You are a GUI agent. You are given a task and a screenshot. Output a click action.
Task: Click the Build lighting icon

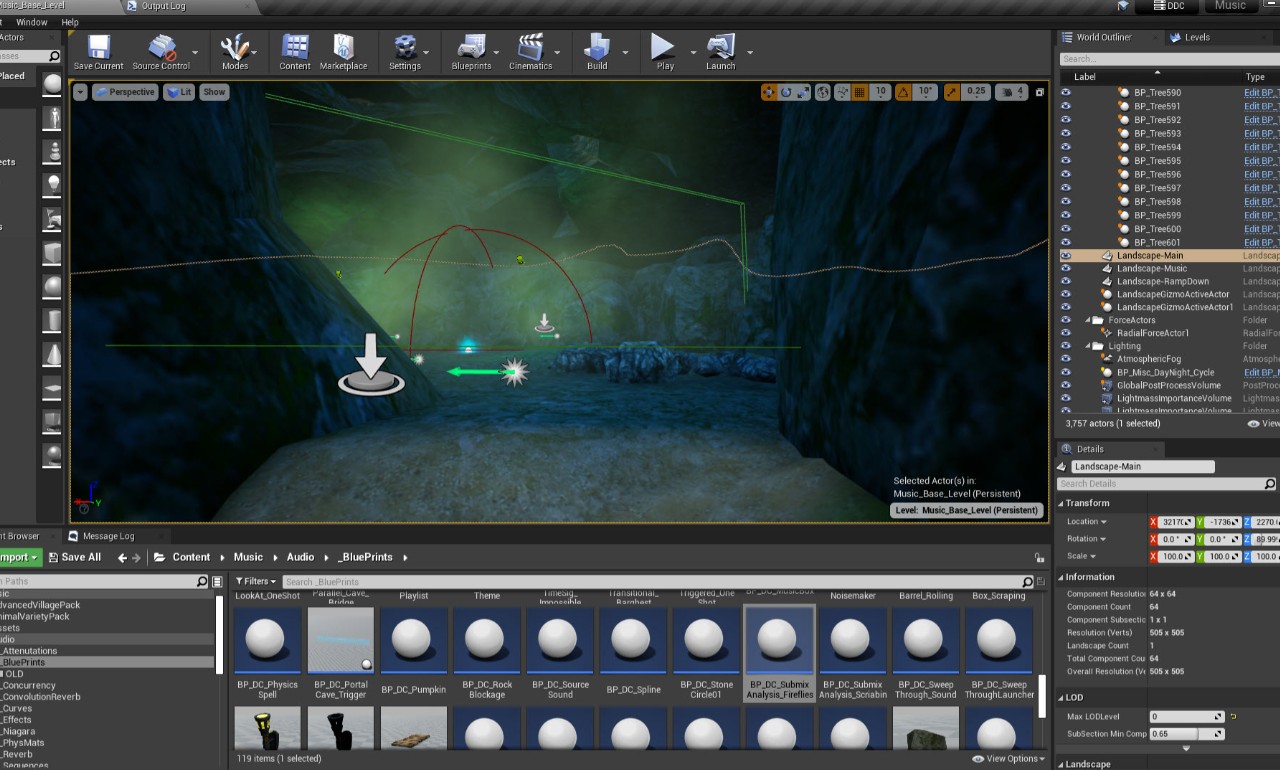click(x=597, y=52)
